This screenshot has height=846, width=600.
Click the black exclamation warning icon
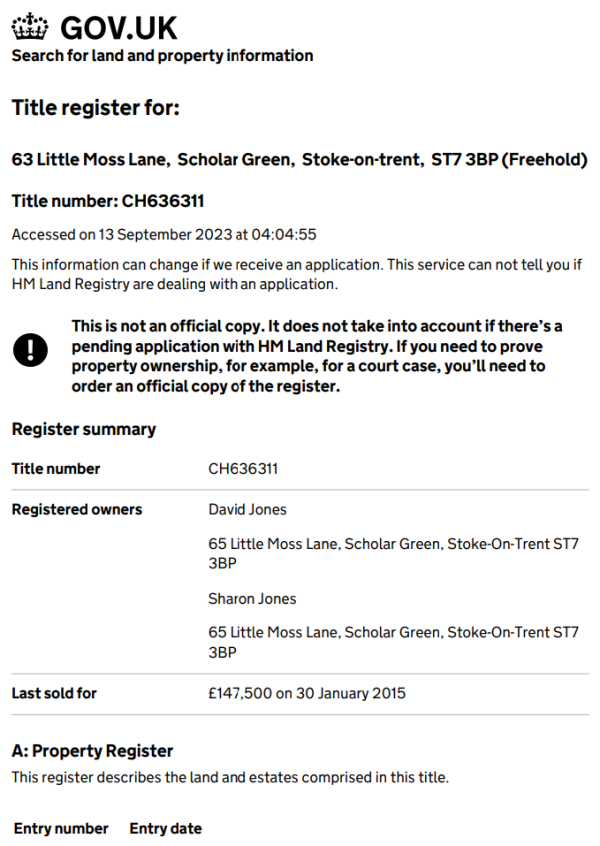[x=30, y=350]
